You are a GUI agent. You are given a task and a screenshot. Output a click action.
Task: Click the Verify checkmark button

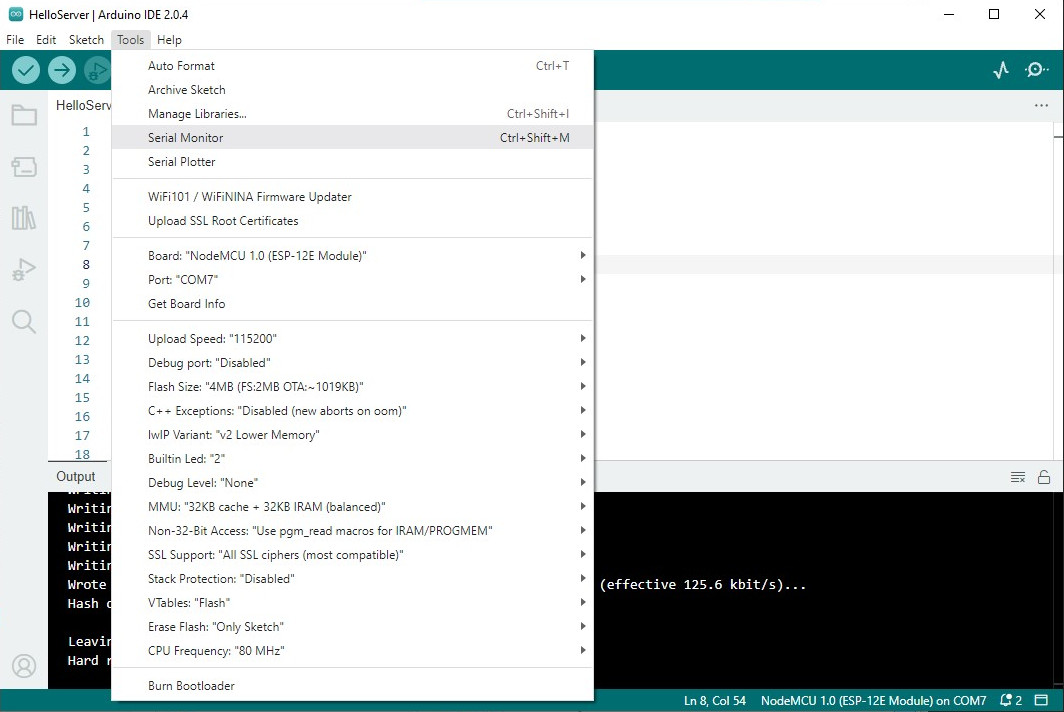coord(26,70)
